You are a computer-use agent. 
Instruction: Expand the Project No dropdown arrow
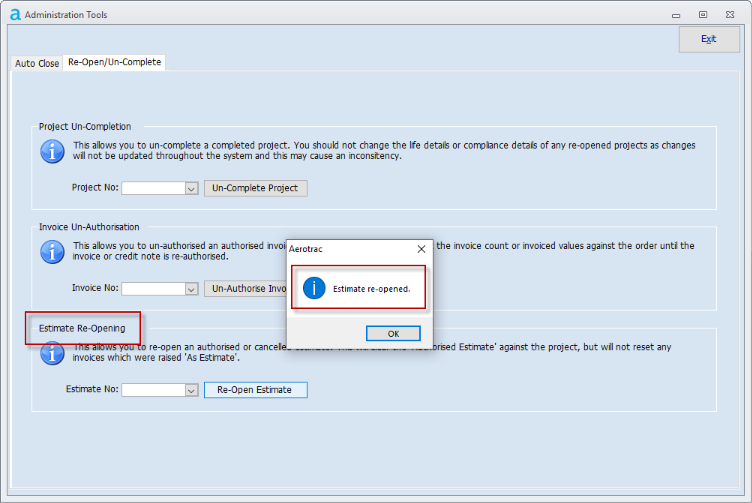click(190, 188)
